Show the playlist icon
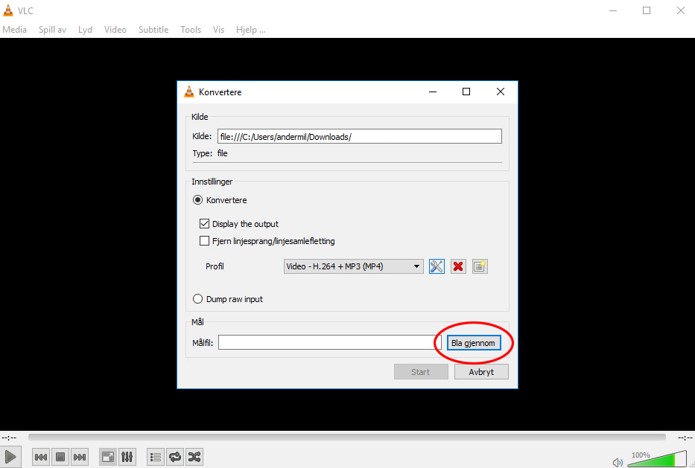695x468 pixels. pos(155,456)
